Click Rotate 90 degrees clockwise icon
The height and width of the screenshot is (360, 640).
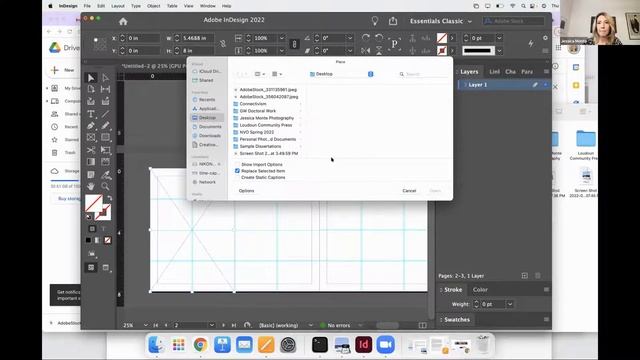[366, 38]
